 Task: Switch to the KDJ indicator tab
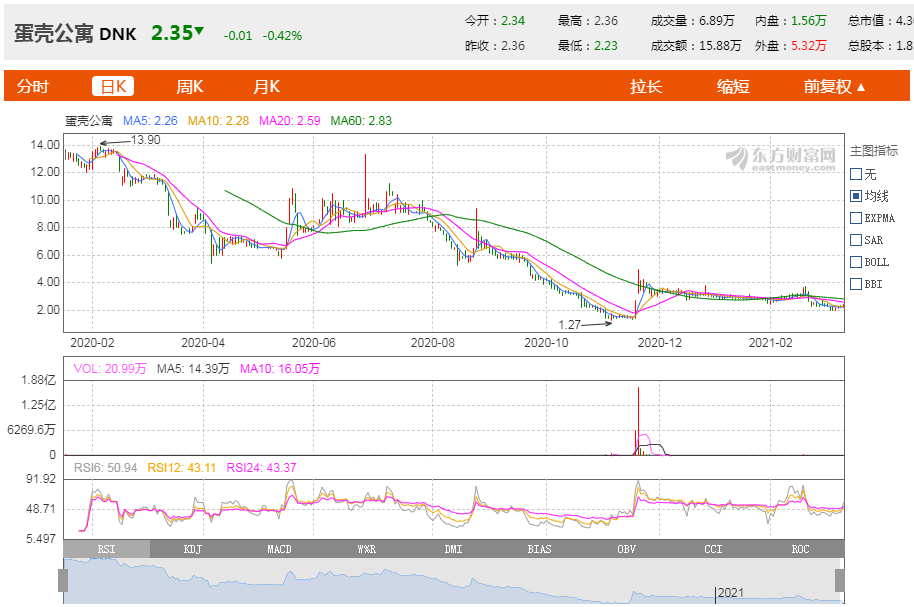193,549
